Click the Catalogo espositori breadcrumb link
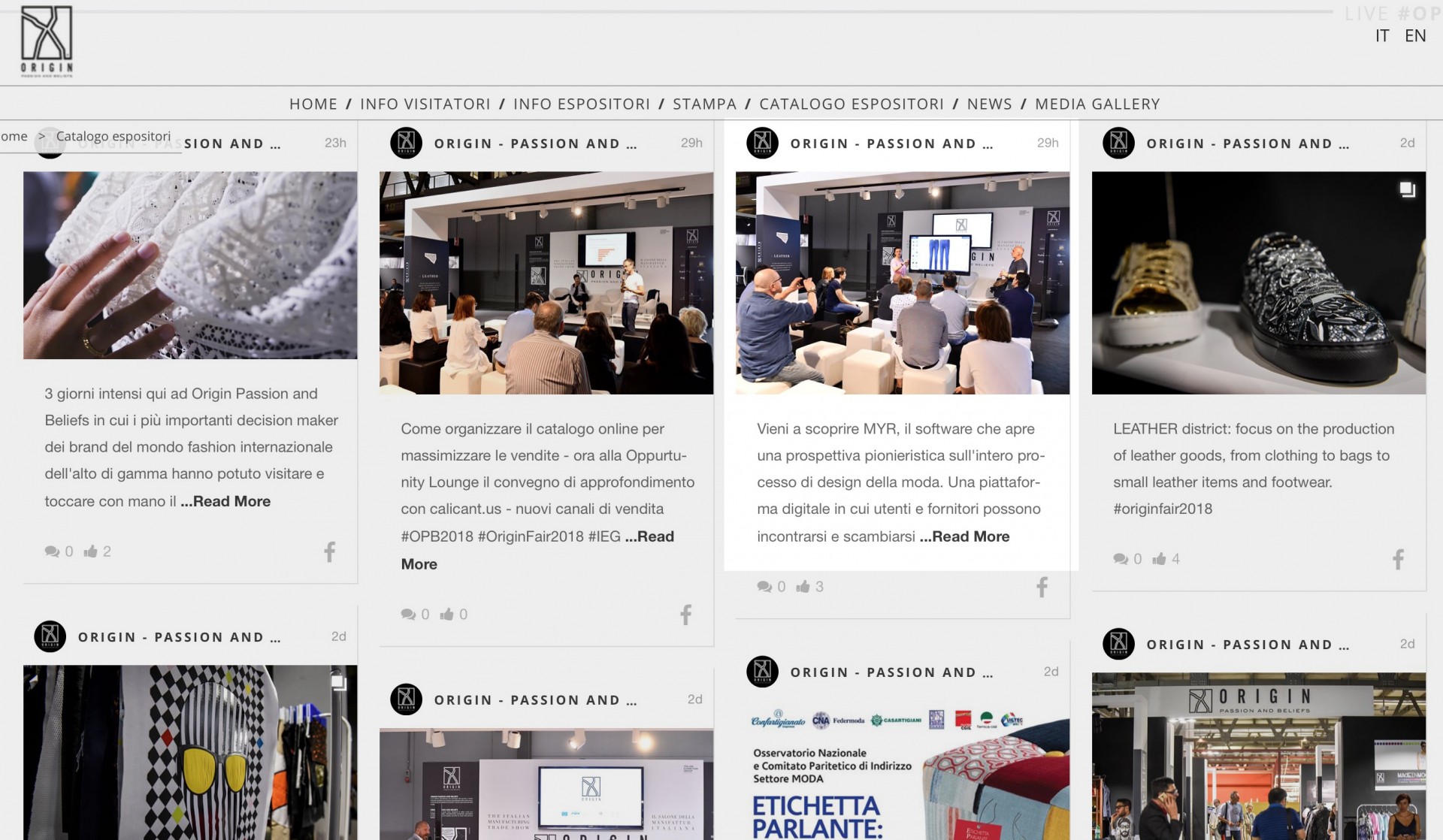 113,136
